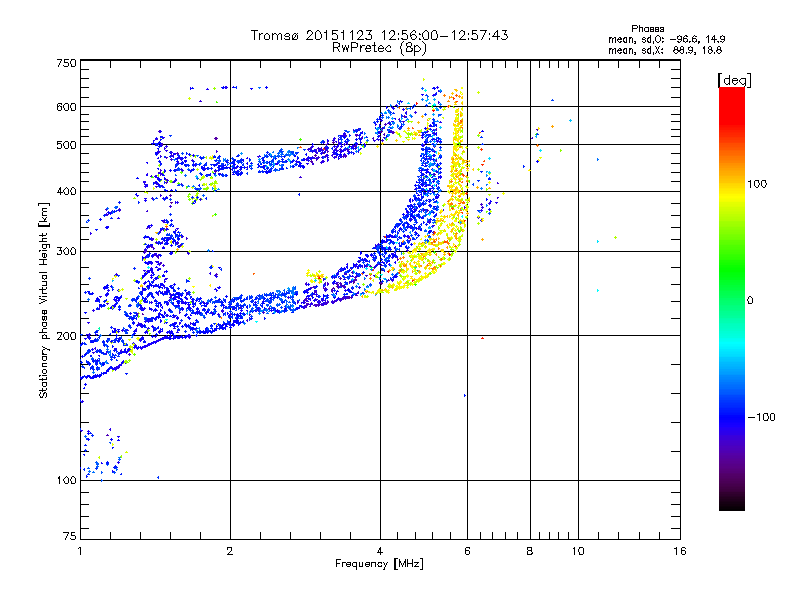Click the '0' colorbar tick label
This screenshot has height=600, width=800.
tap(750, 301)
